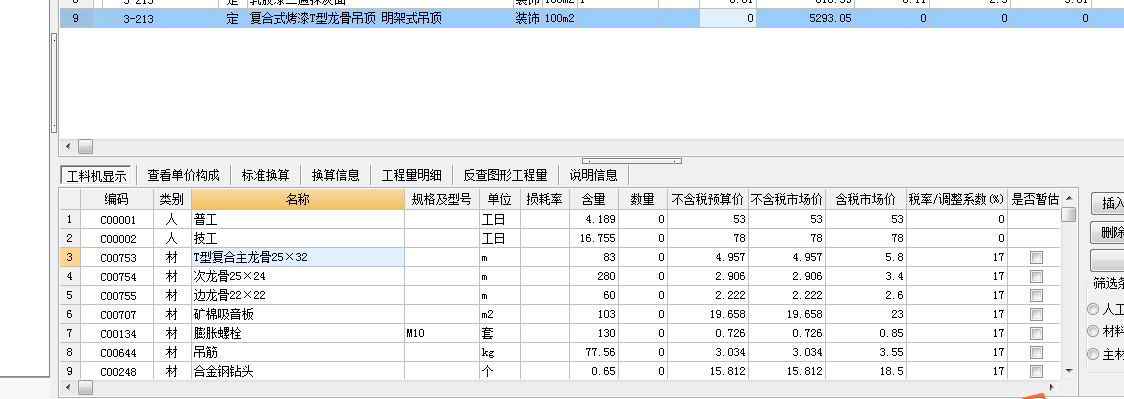Click the 吊筋 name cell

point(297,352)
